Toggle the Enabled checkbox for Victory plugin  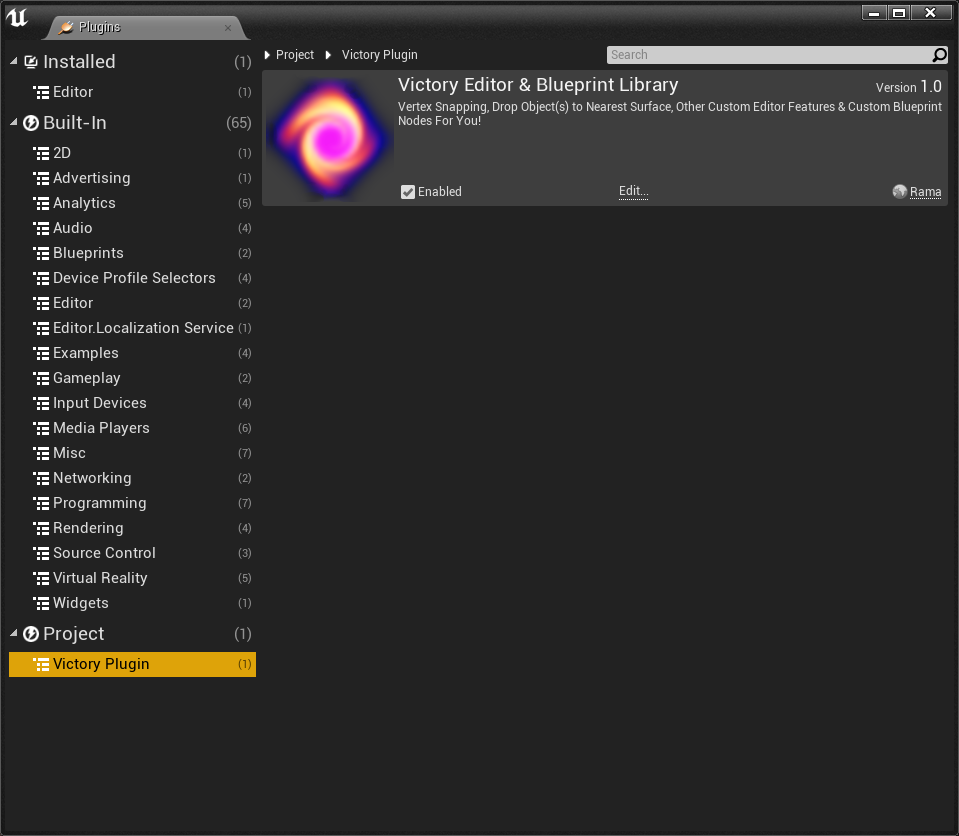point(408,192)
